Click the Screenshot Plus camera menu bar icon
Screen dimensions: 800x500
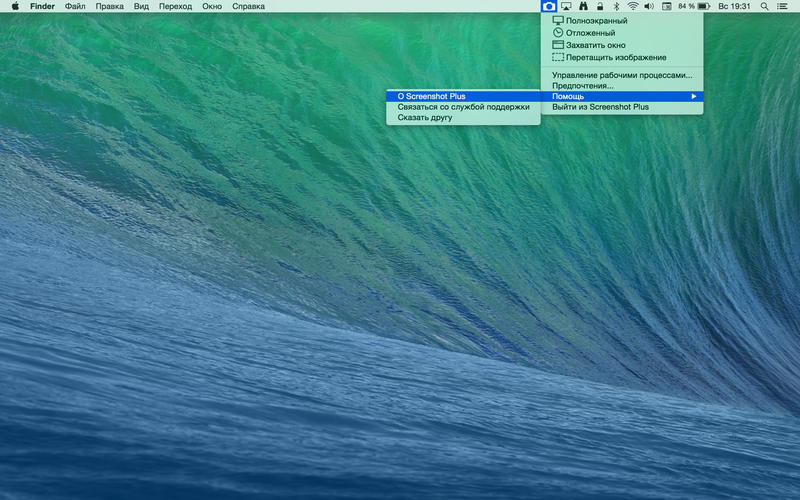[x=548, y=6]
